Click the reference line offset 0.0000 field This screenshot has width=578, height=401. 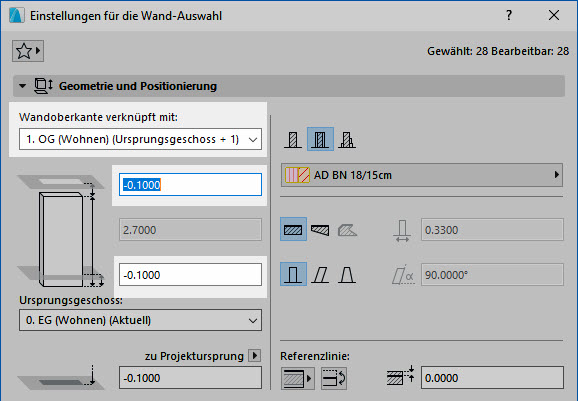point(492,378)
